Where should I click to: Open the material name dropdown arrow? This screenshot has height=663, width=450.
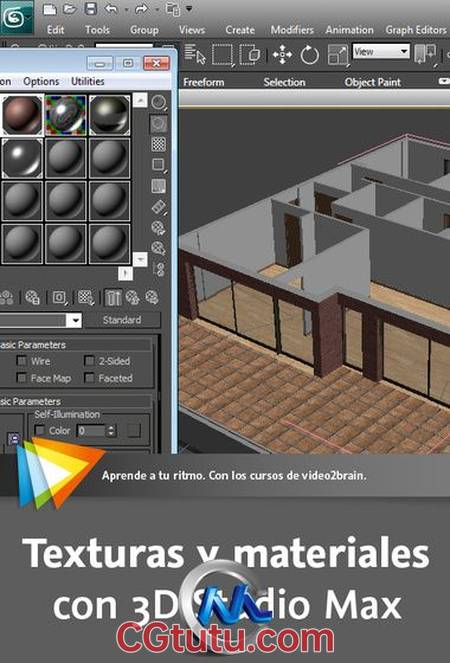tap(74, 320)
